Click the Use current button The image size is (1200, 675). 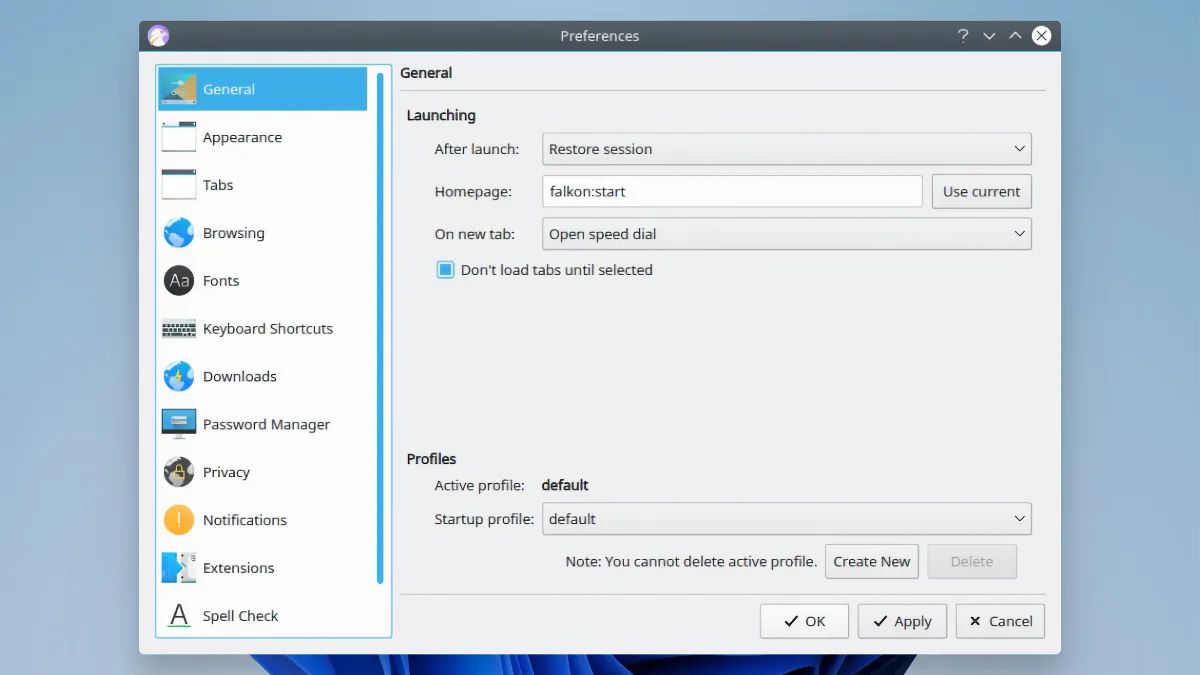981,191
